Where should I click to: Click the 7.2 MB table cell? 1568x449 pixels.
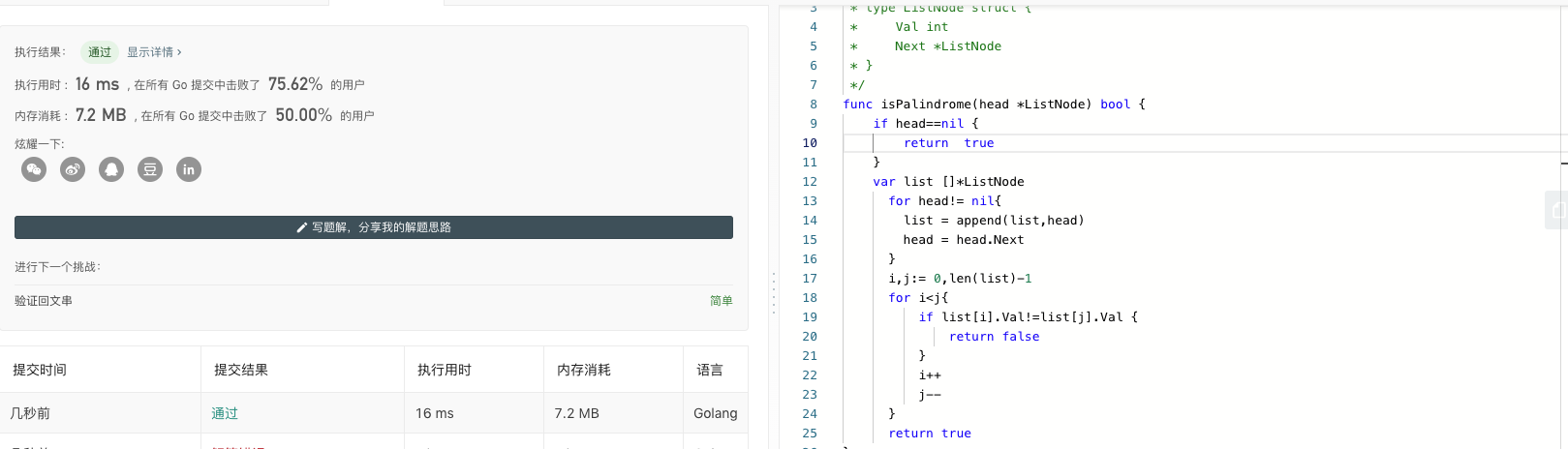(577, 413)
